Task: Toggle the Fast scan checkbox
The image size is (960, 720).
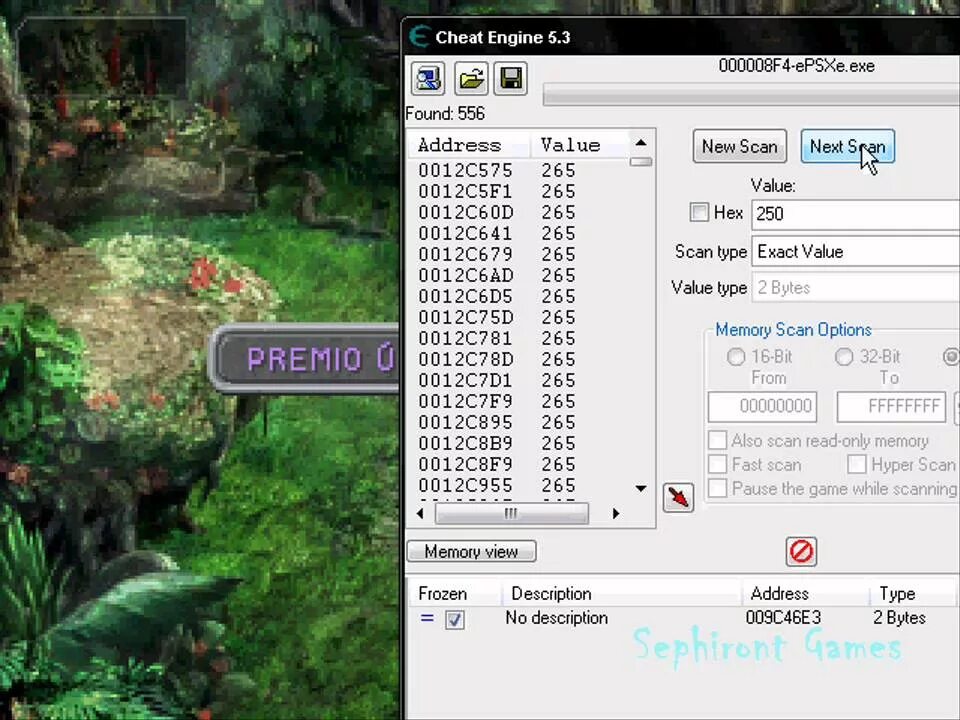Action: 718,464
